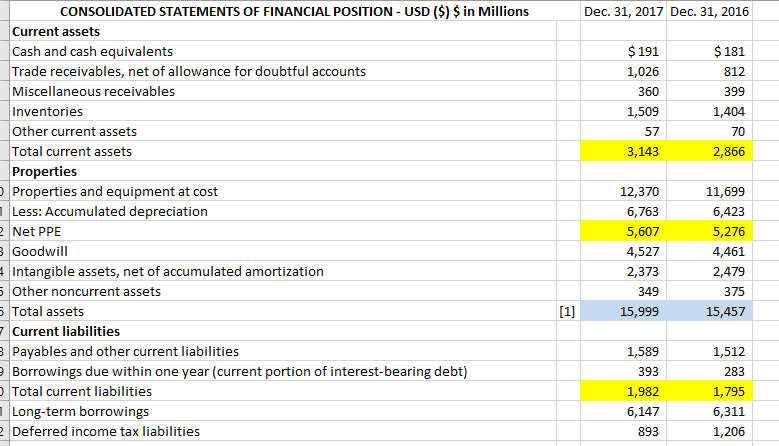
Task: Click the 57 other current assets value
Action: tap(652, 131)
